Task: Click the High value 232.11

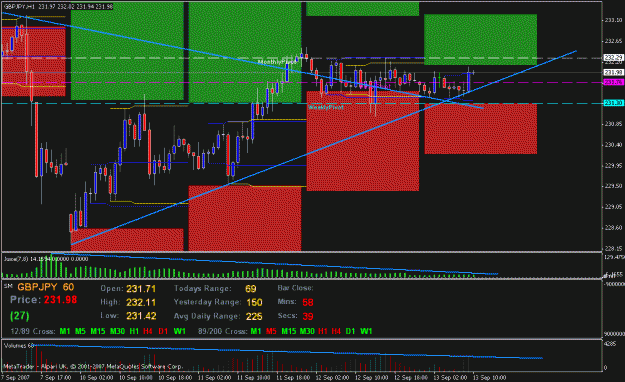Action: coord(141,302)
